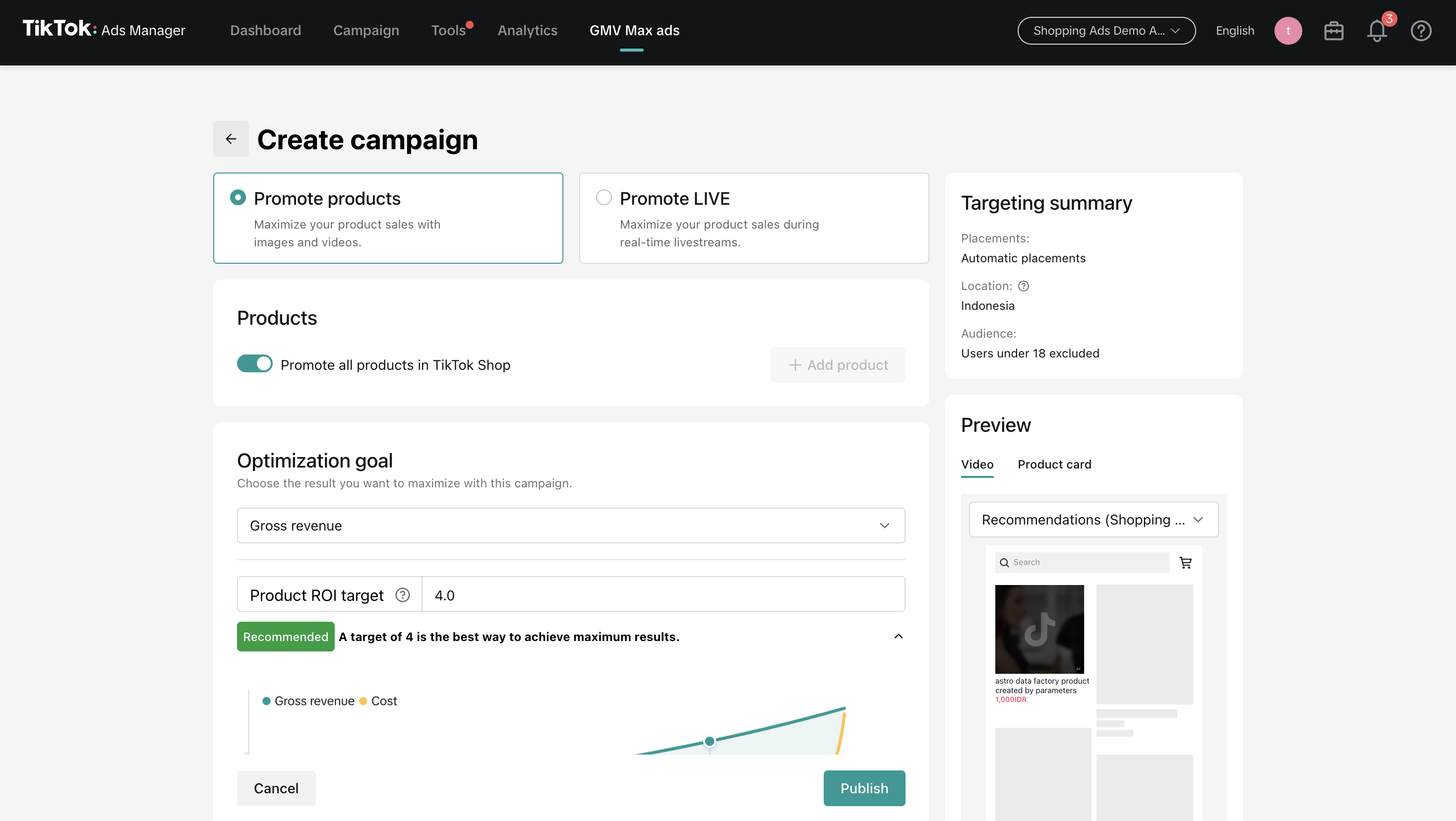The height and width of the screenshot is (821, 1456).
Task: Click the Product ROI target help icon
Action: coord(403,595)
